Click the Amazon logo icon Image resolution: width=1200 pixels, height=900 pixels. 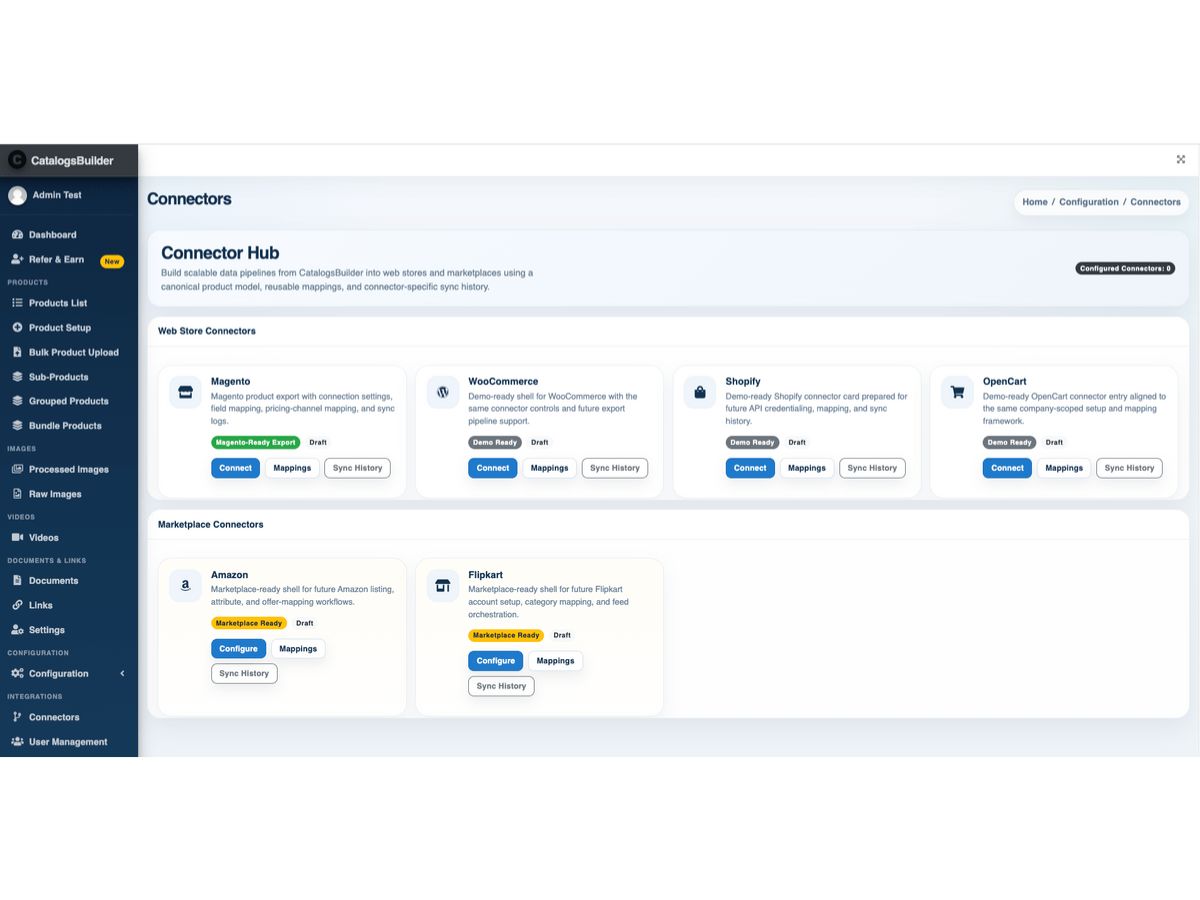[185, 586]
